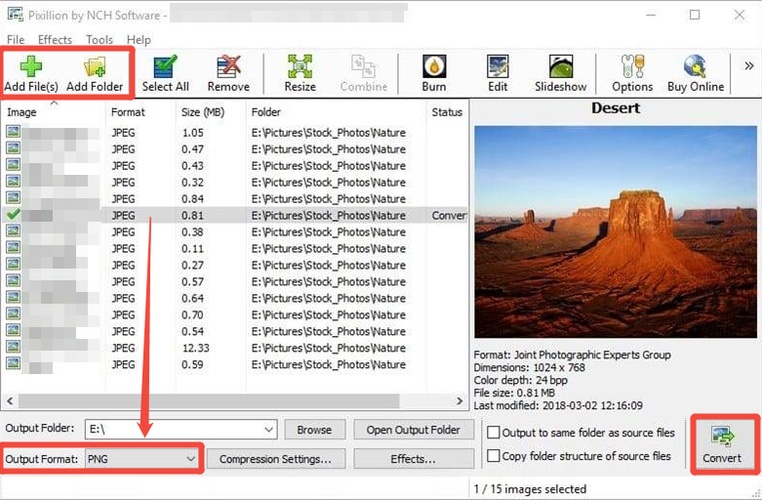Click the Open Output Folder button
This screenshot has width=762, height=500.
point(414,430)
